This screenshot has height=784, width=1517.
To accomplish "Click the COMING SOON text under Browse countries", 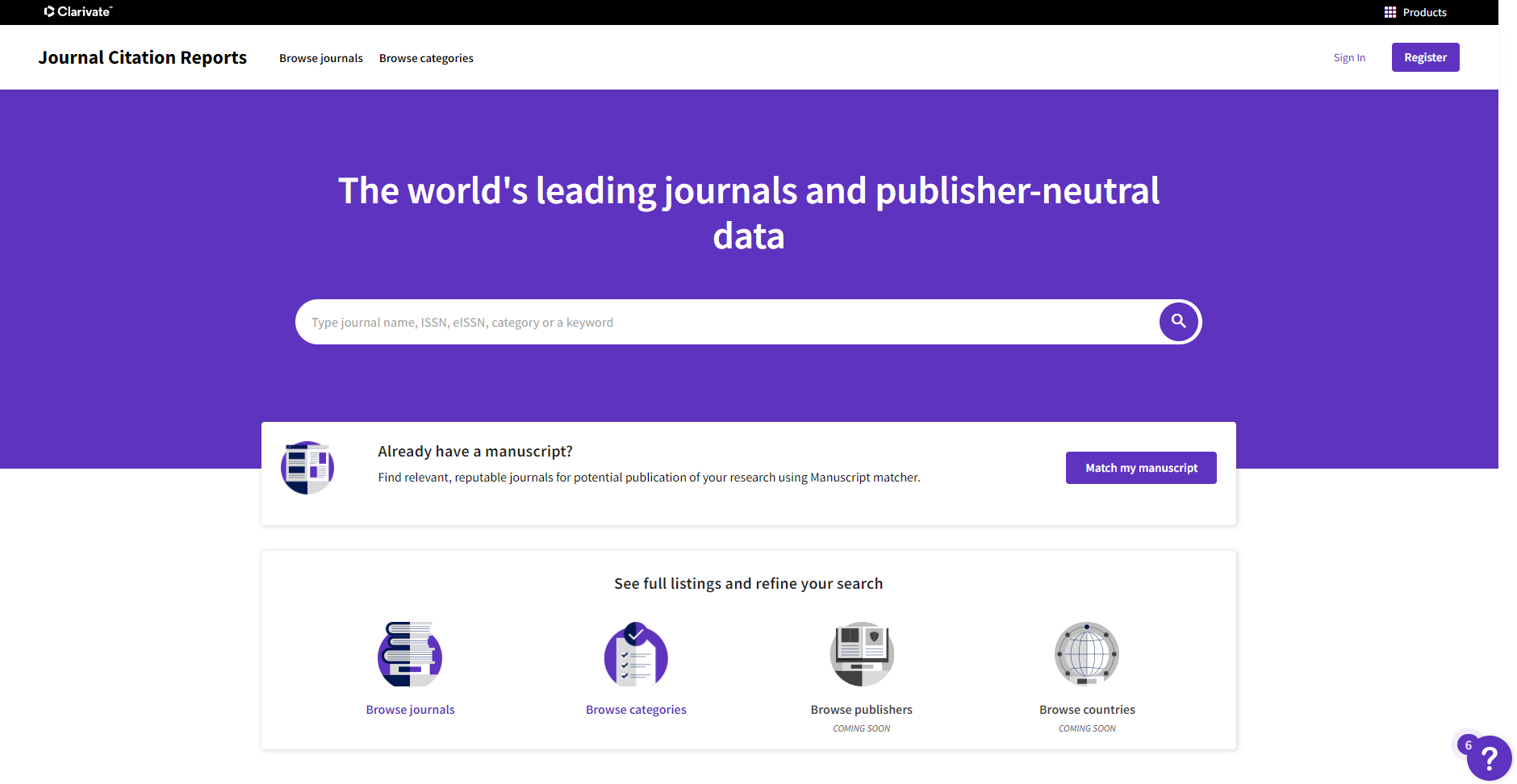I will pos(1087,728).
